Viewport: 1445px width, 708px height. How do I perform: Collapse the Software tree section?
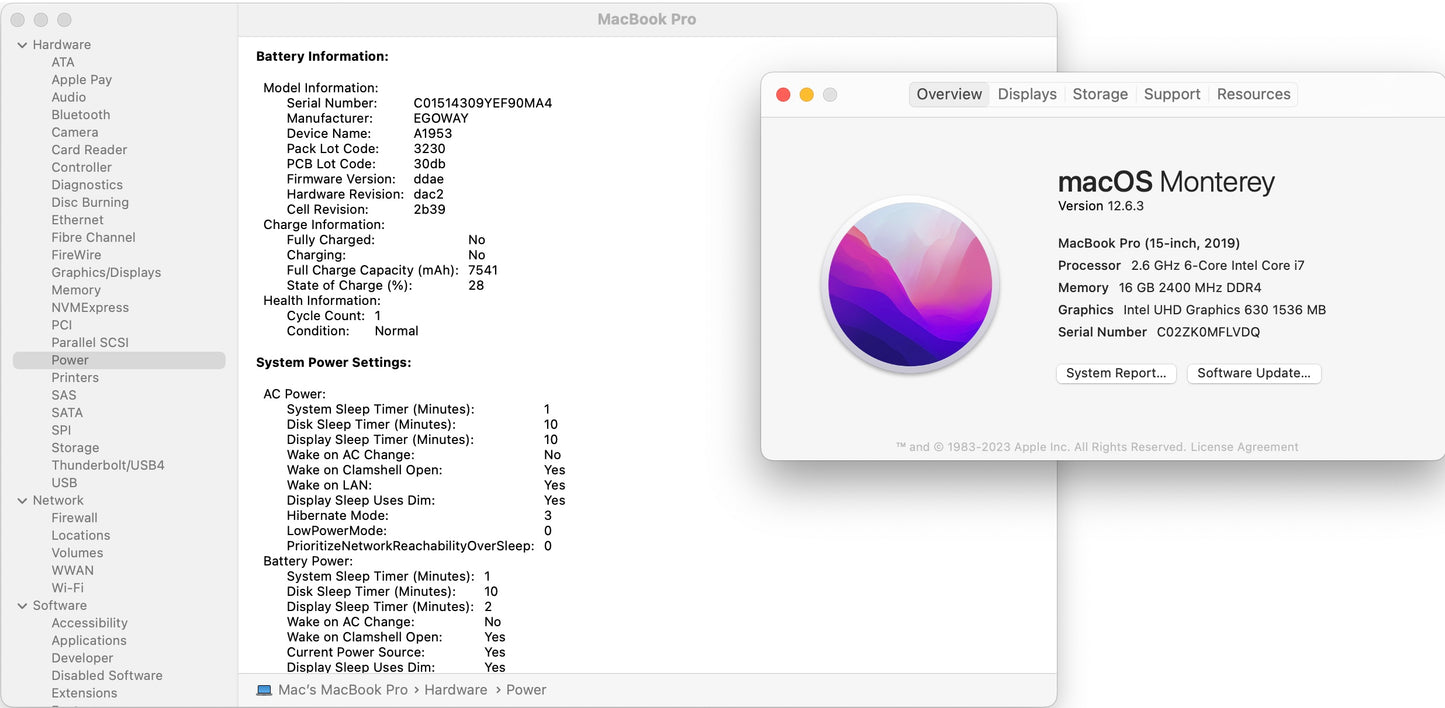[x=22, y=606]
